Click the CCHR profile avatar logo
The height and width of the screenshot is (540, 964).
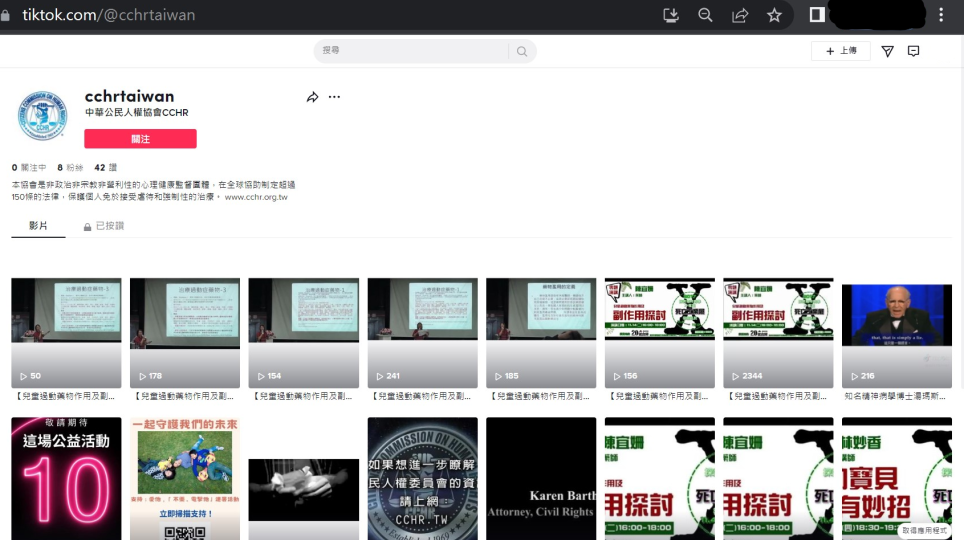point(43,116)
